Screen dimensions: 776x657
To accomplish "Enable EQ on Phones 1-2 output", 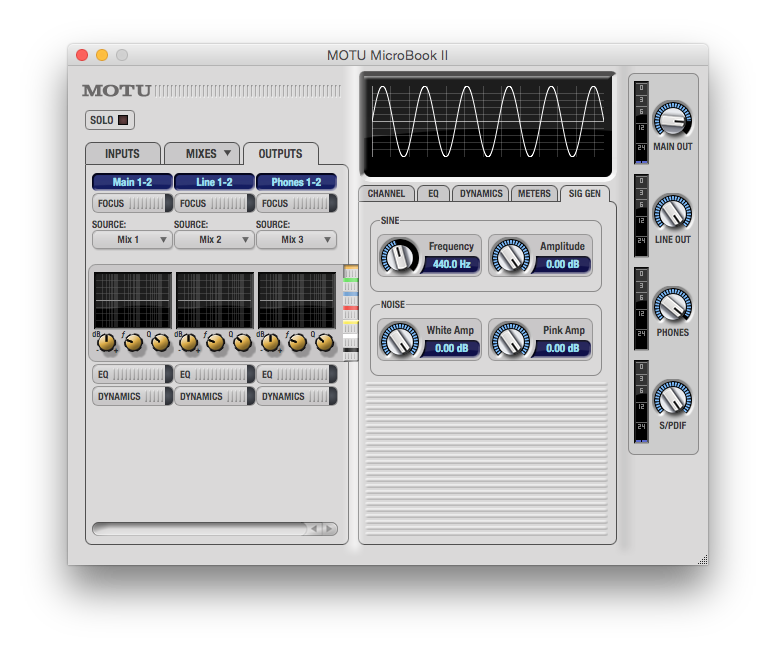I will click(296, 375).
